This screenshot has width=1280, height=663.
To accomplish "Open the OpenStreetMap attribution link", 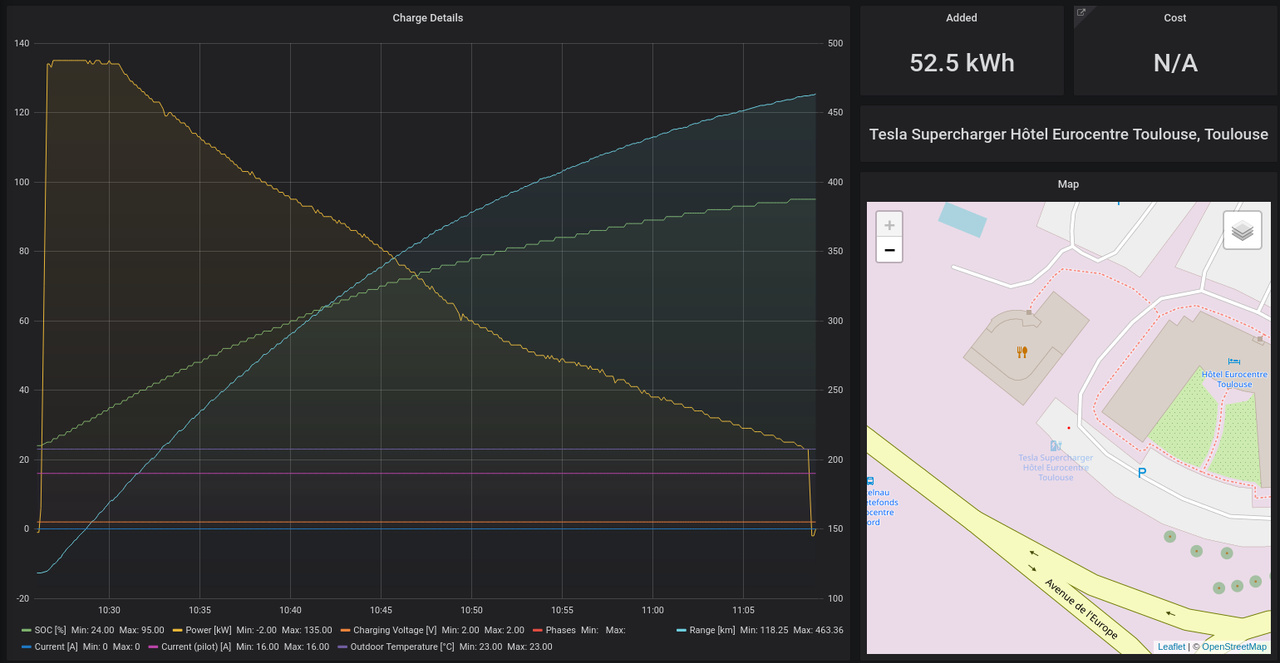I will tap(1234, 647).
